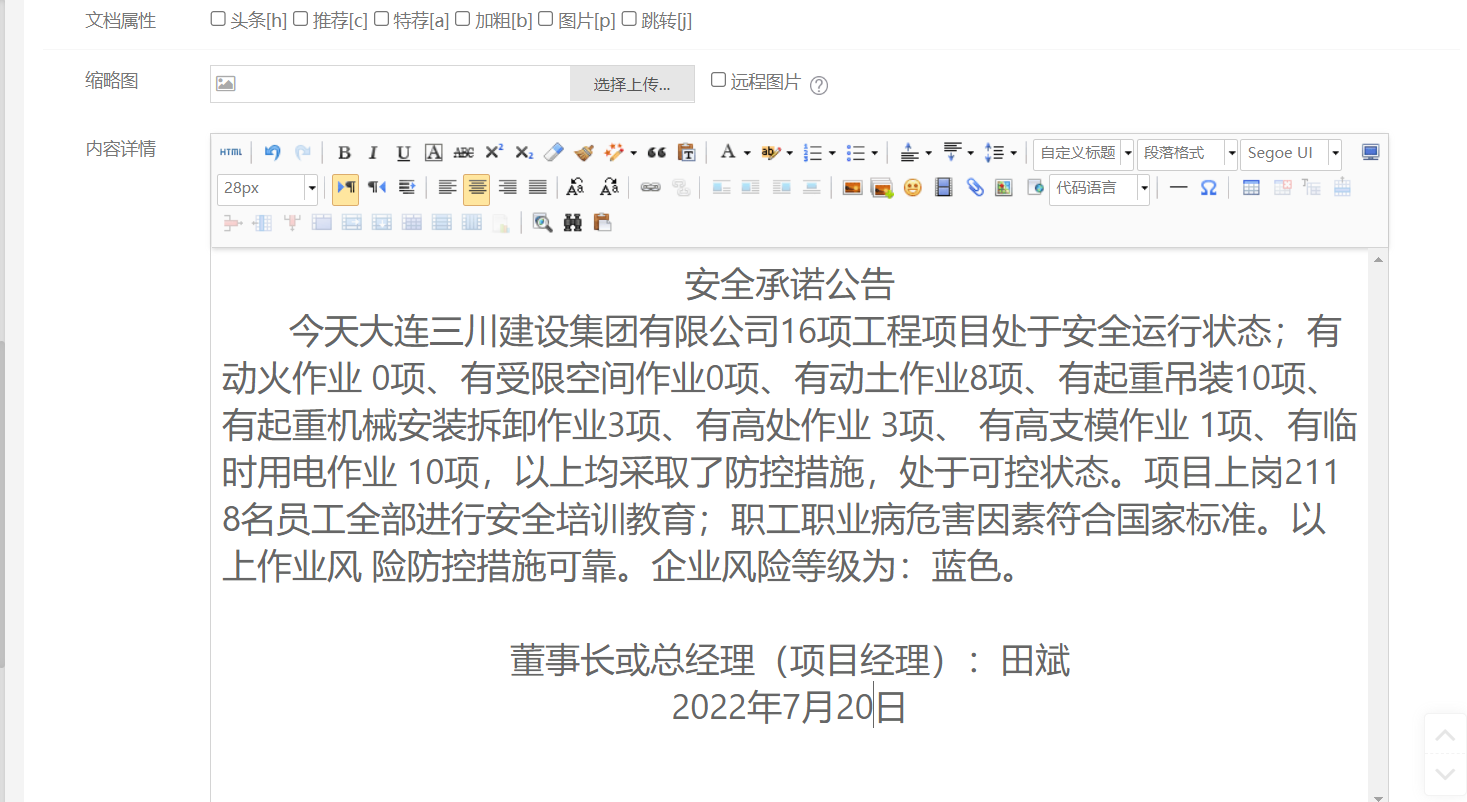Screen dimensions: 1467x802
Task: Convert text to uppercase
Action: 575,188
